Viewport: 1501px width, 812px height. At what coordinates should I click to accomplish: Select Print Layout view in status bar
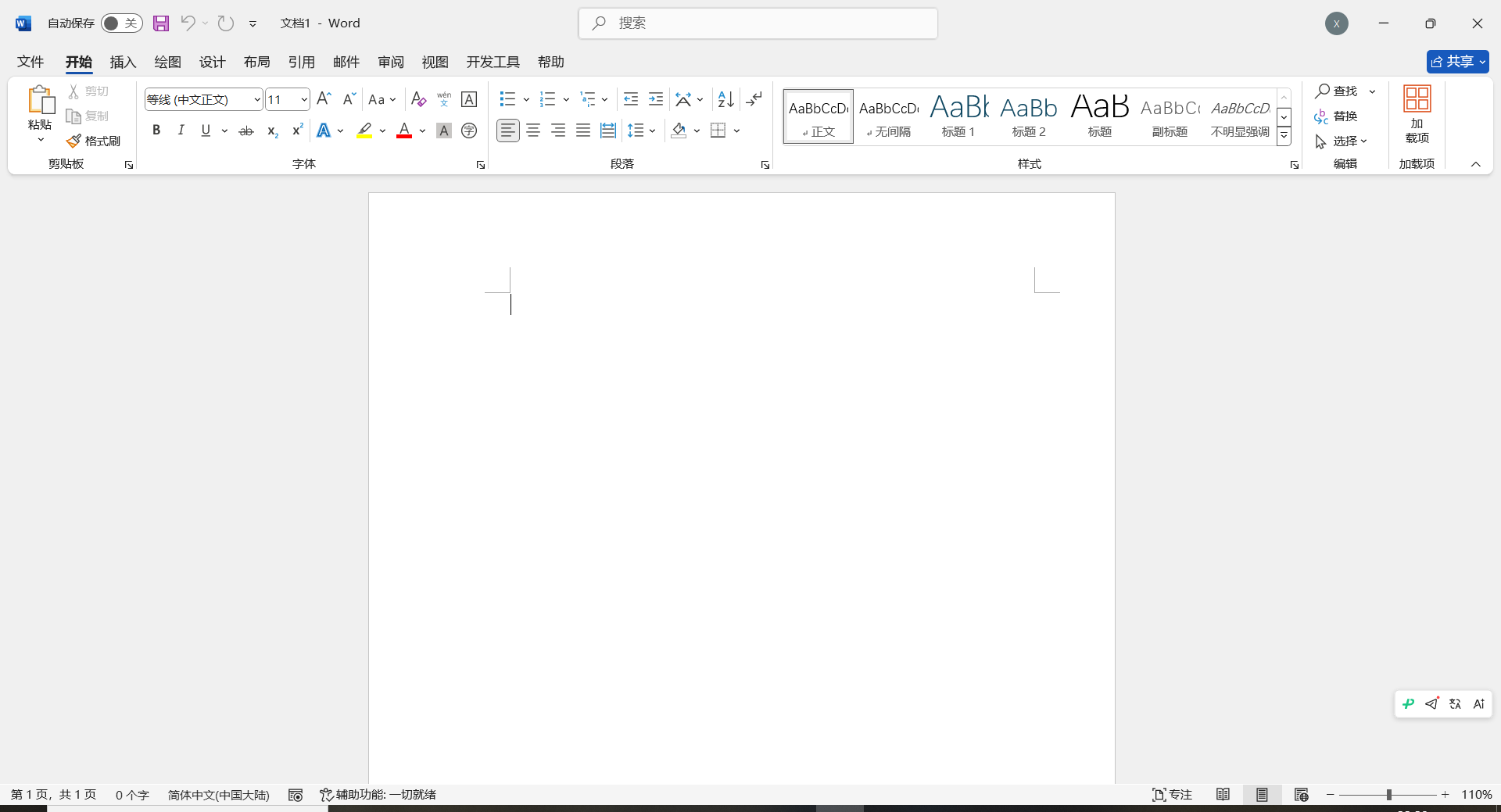pos(1263,795)
